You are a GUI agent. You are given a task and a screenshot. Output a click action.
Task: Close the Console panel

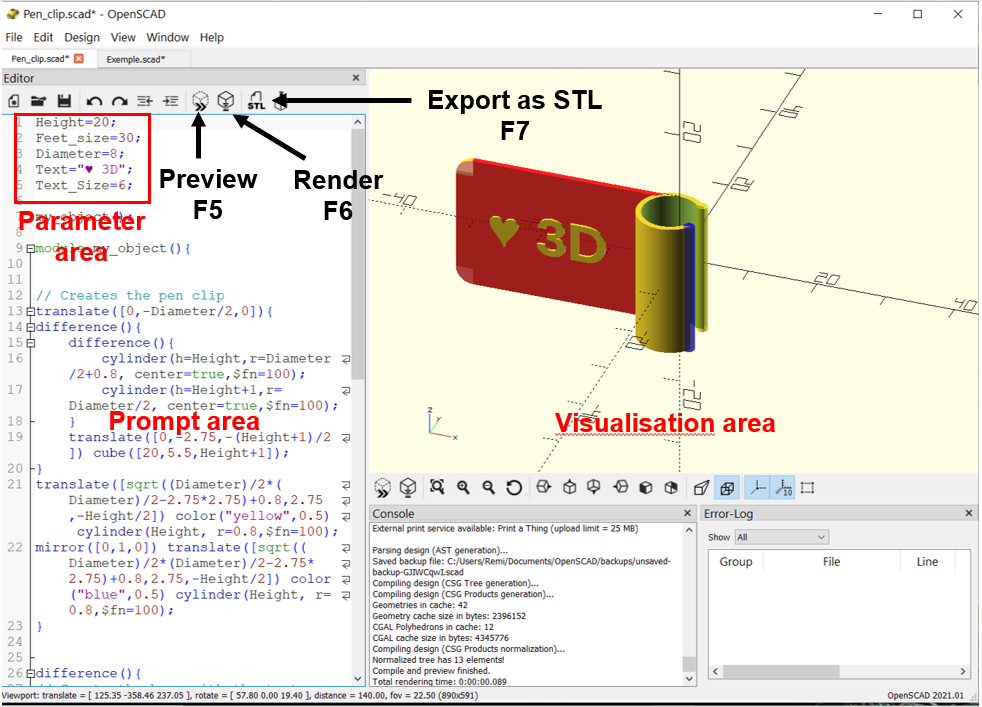(687, 513)
